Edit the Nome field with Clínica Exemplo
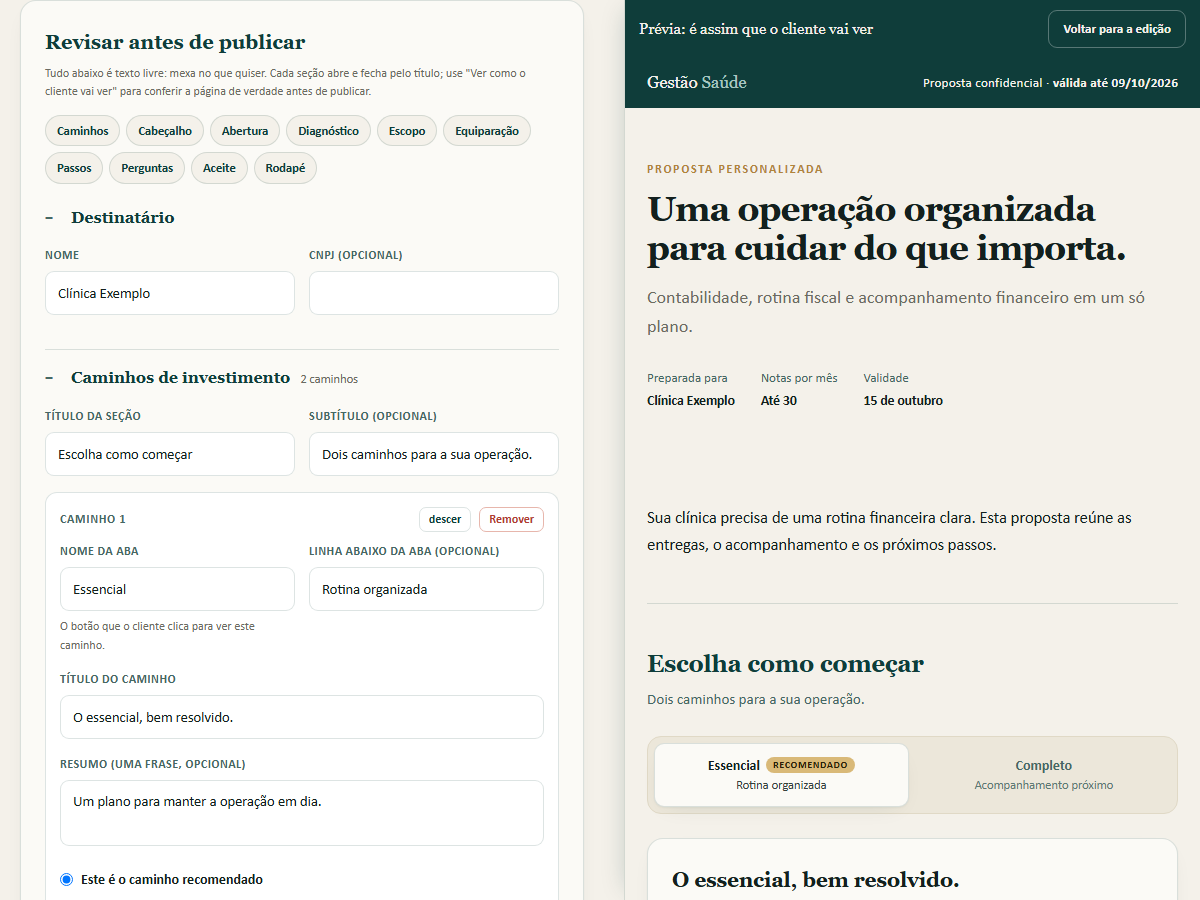The height and width of the screenshot is (900, 1200). (x=170, y=293)
